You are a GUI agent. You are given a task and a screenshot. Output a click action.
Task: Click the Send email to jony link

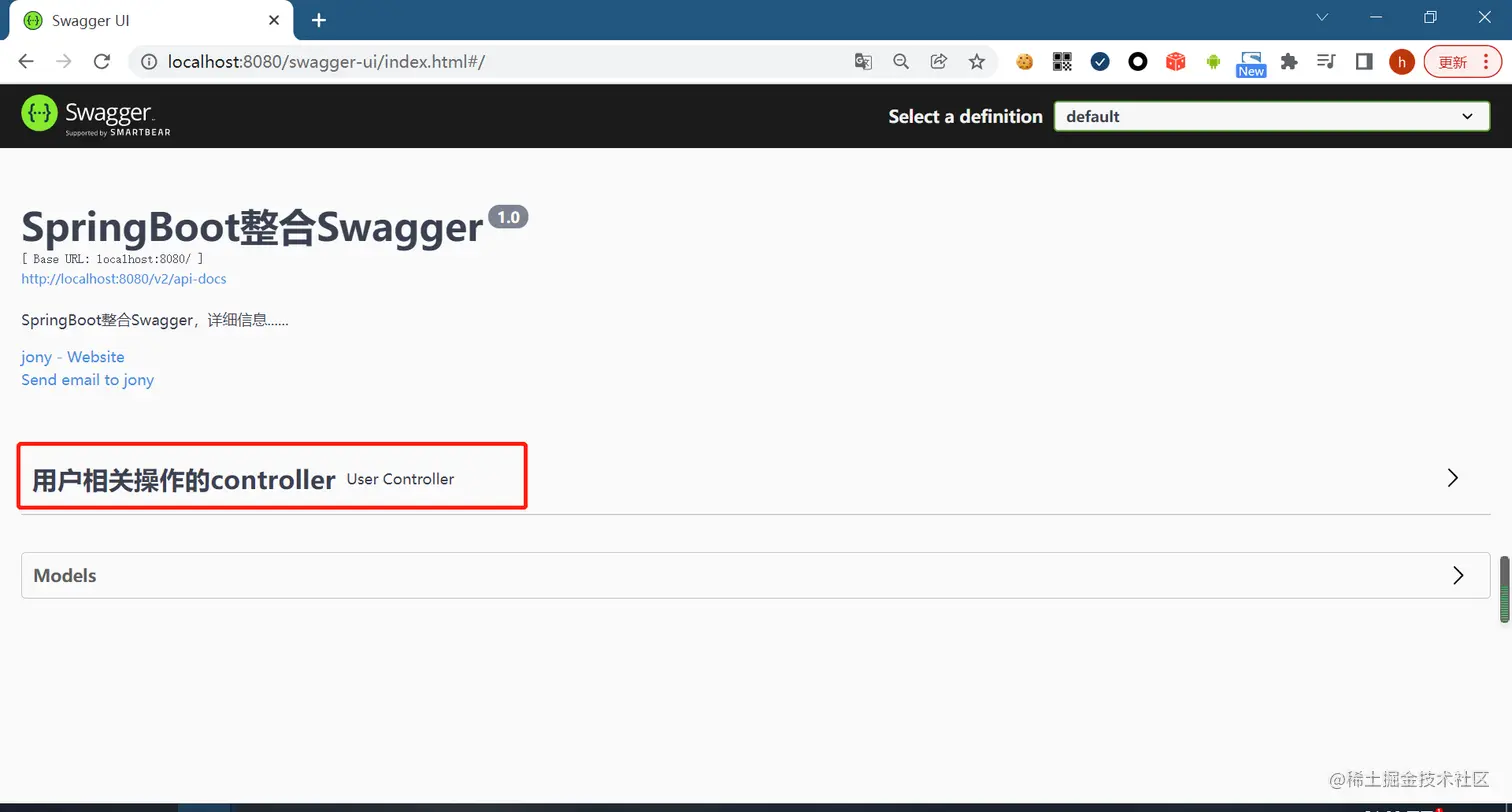(88, 380)
